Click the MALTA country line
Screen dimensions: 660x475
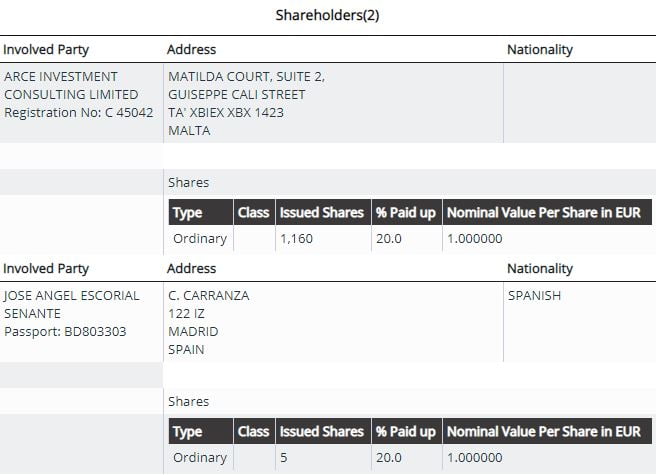click(190, 131)
